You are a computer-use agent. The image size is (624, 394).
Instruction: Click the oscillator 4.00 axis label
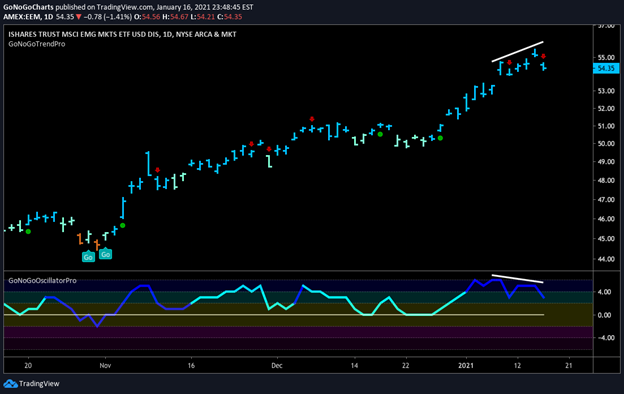coord(604,292)
